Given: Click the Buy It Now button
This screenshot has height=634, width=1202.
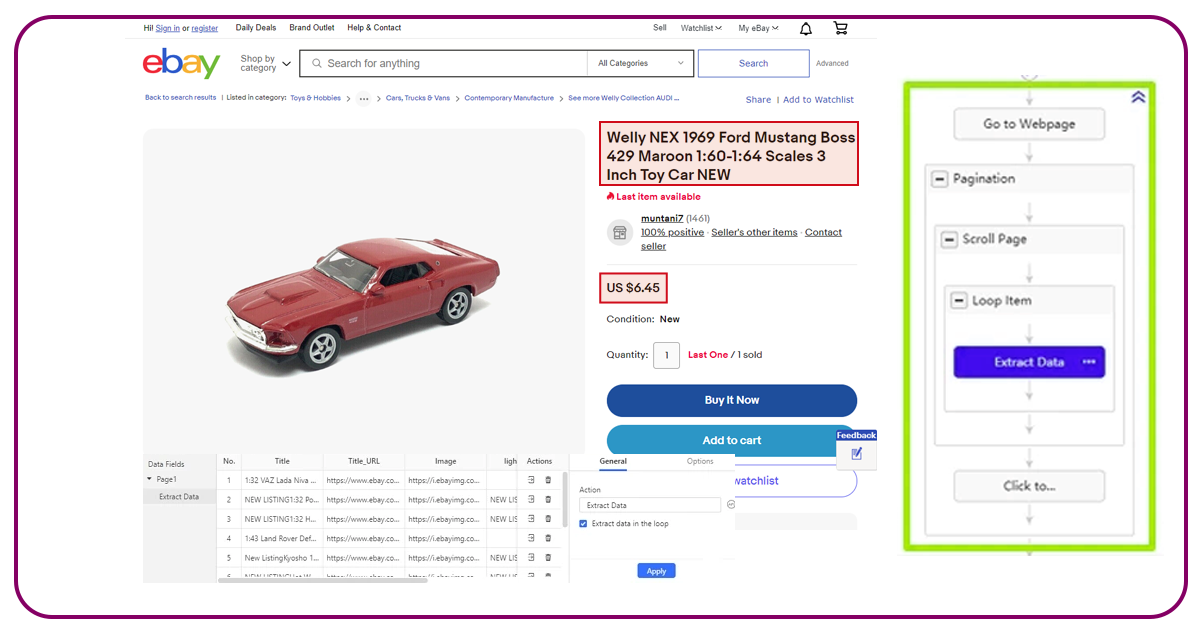Looking at the screenshot, I should click(732, 400).
